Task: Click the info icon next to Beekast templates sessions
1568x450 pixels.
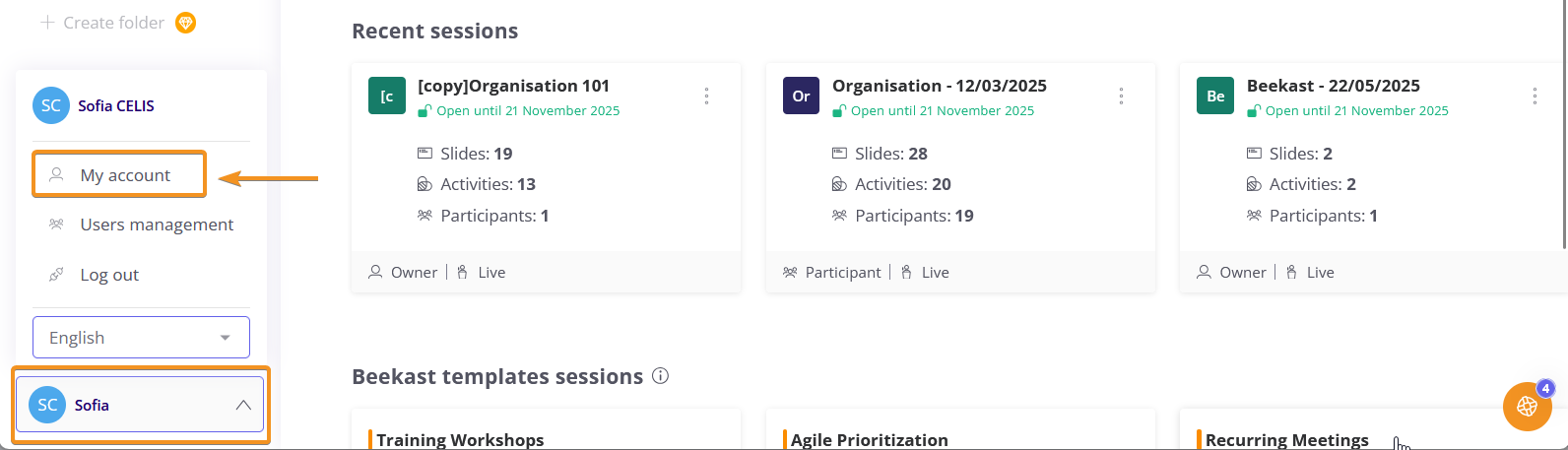Action: tap(661, 376)
